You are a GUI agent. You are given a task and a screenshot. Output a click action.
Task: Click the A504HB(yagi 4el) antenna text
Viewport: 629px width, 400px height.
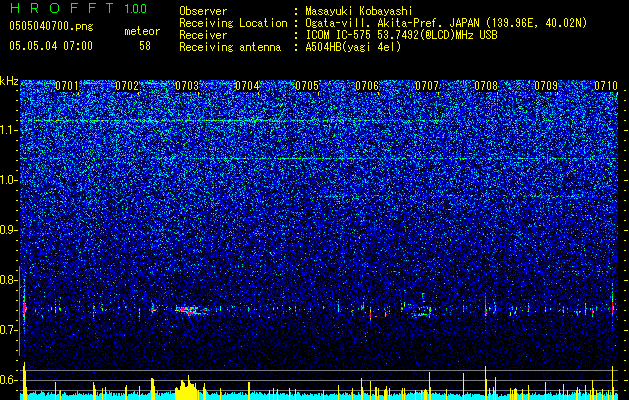[353, 47]
